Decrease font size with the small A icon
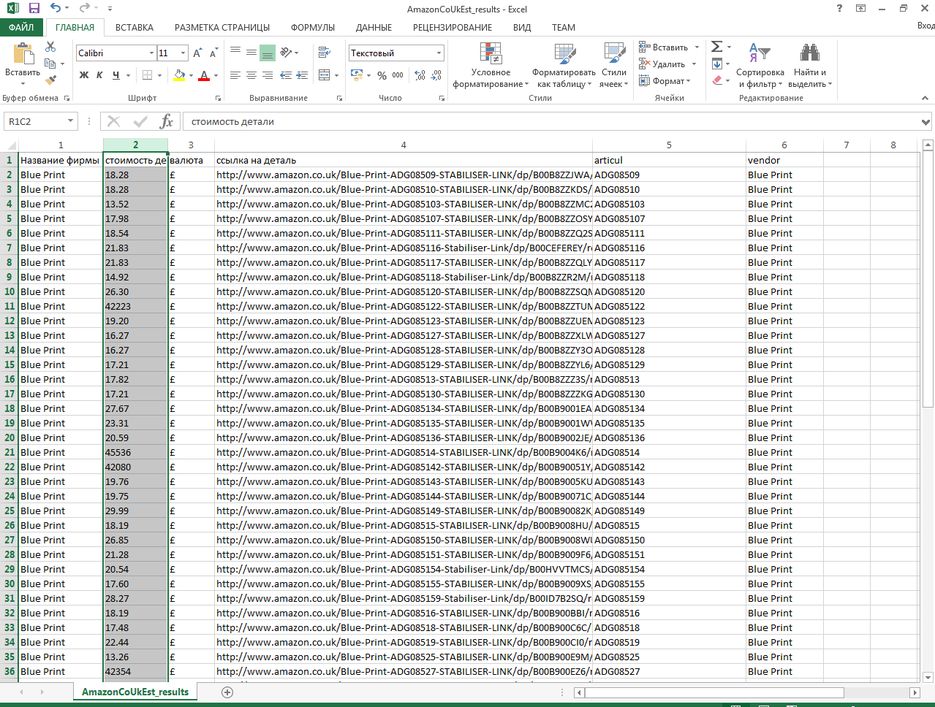The width and height of the screenshot is (935, 707). 213,53
